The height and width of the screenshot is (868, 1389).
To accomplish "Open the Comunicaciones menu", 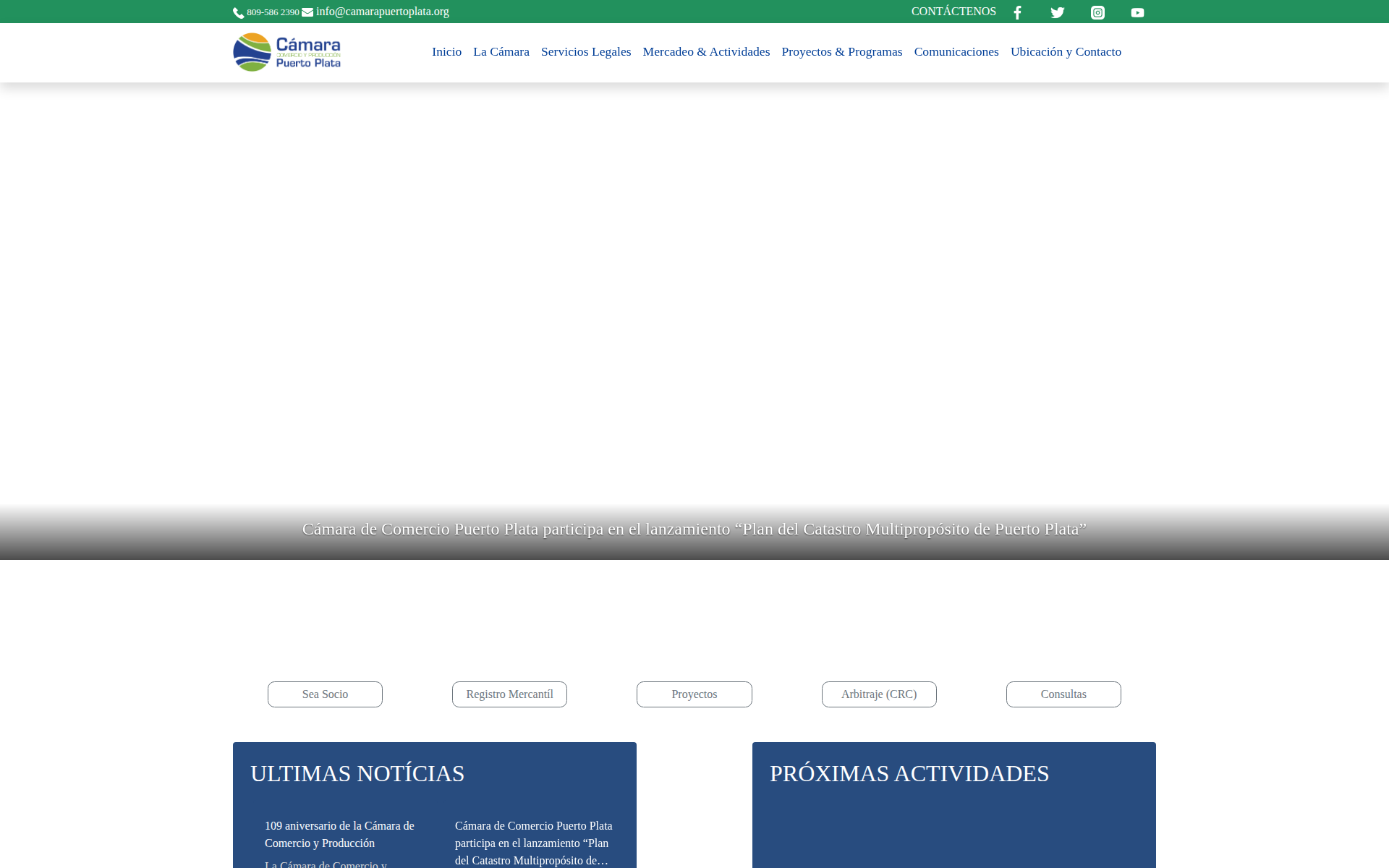I will point(956,52).
